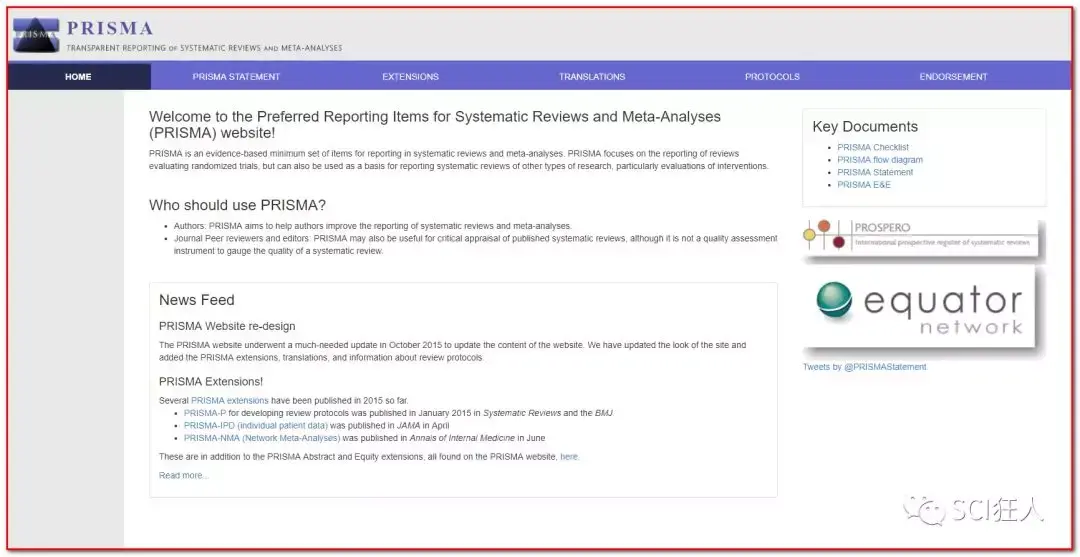Click Read more... in News Feed

(183, 475)
